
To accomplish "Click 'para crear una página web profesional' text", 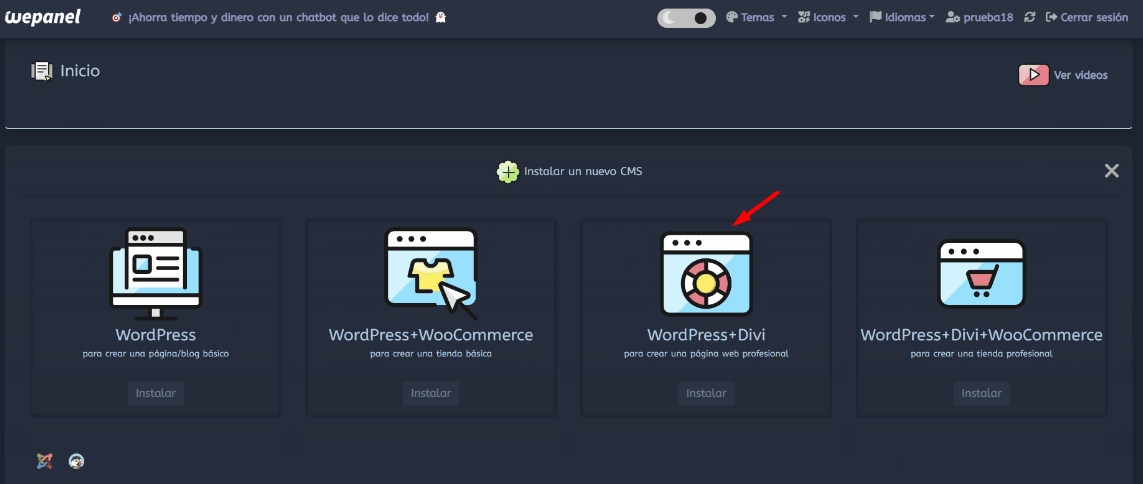I will pos(706,354).
